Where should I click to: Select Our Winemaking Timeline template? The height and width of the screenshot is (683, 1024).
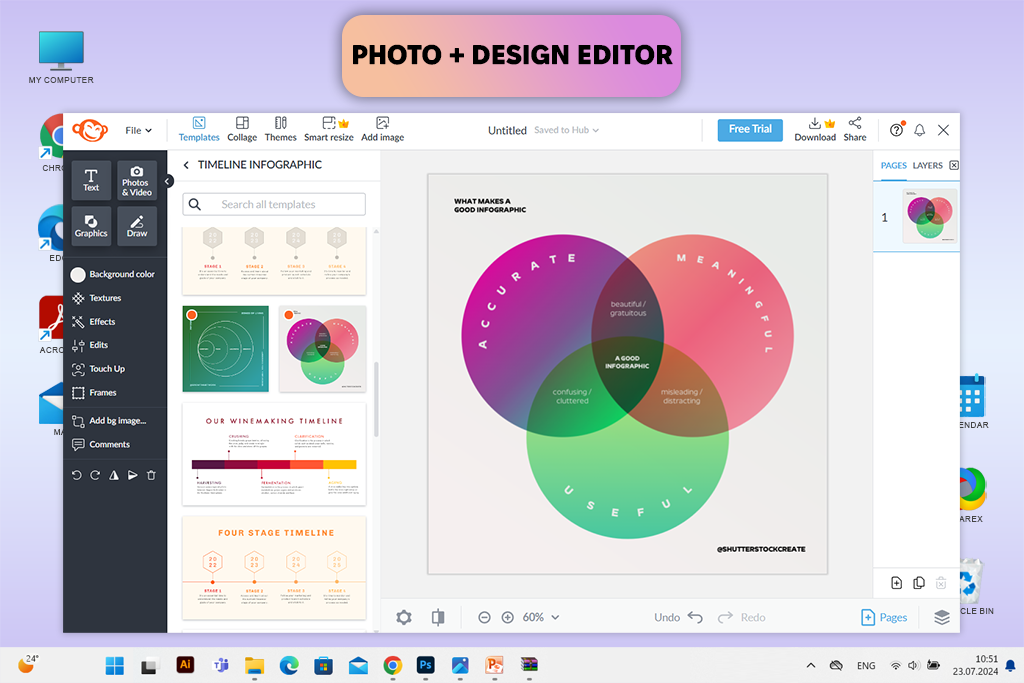pyautogui.click(x=274, y=454)
